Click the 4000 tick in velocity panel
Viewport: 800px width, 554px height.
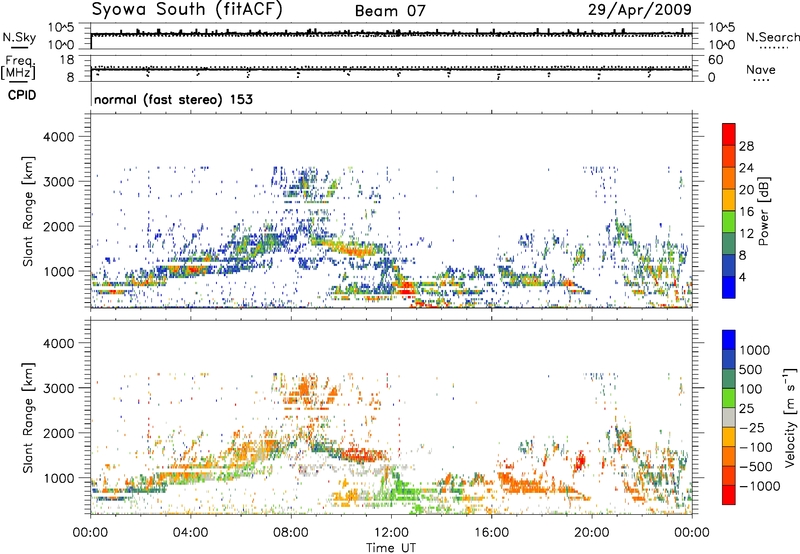[x=59, y=343]
